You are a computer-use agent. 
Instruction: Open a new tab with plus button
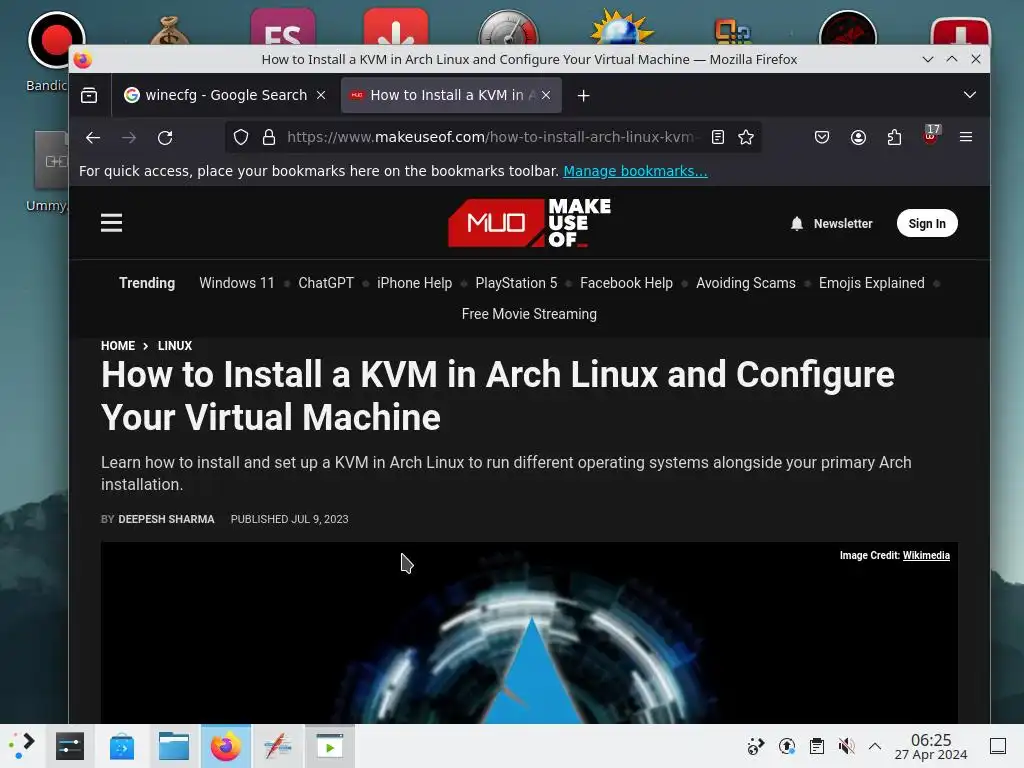[x=583, y=95]
